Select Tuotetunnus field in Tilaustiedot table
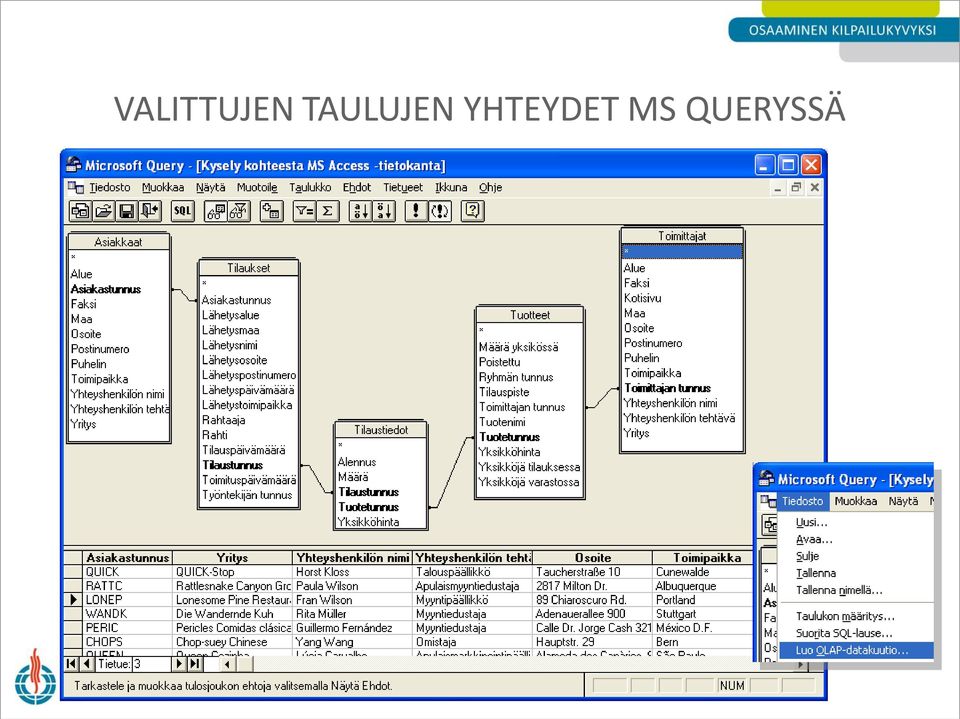The height and width of the screenshot is (719, 960). point(369,507)
